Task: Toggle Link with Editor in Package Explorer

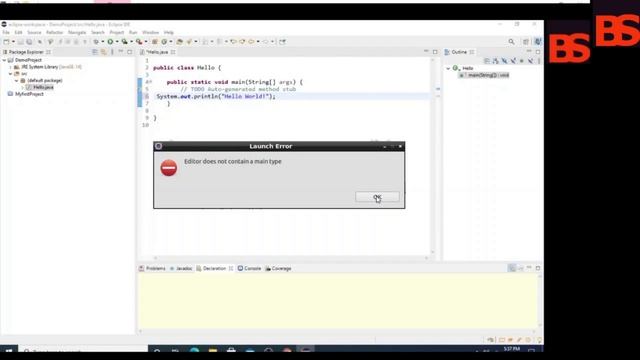Action: 104,52
